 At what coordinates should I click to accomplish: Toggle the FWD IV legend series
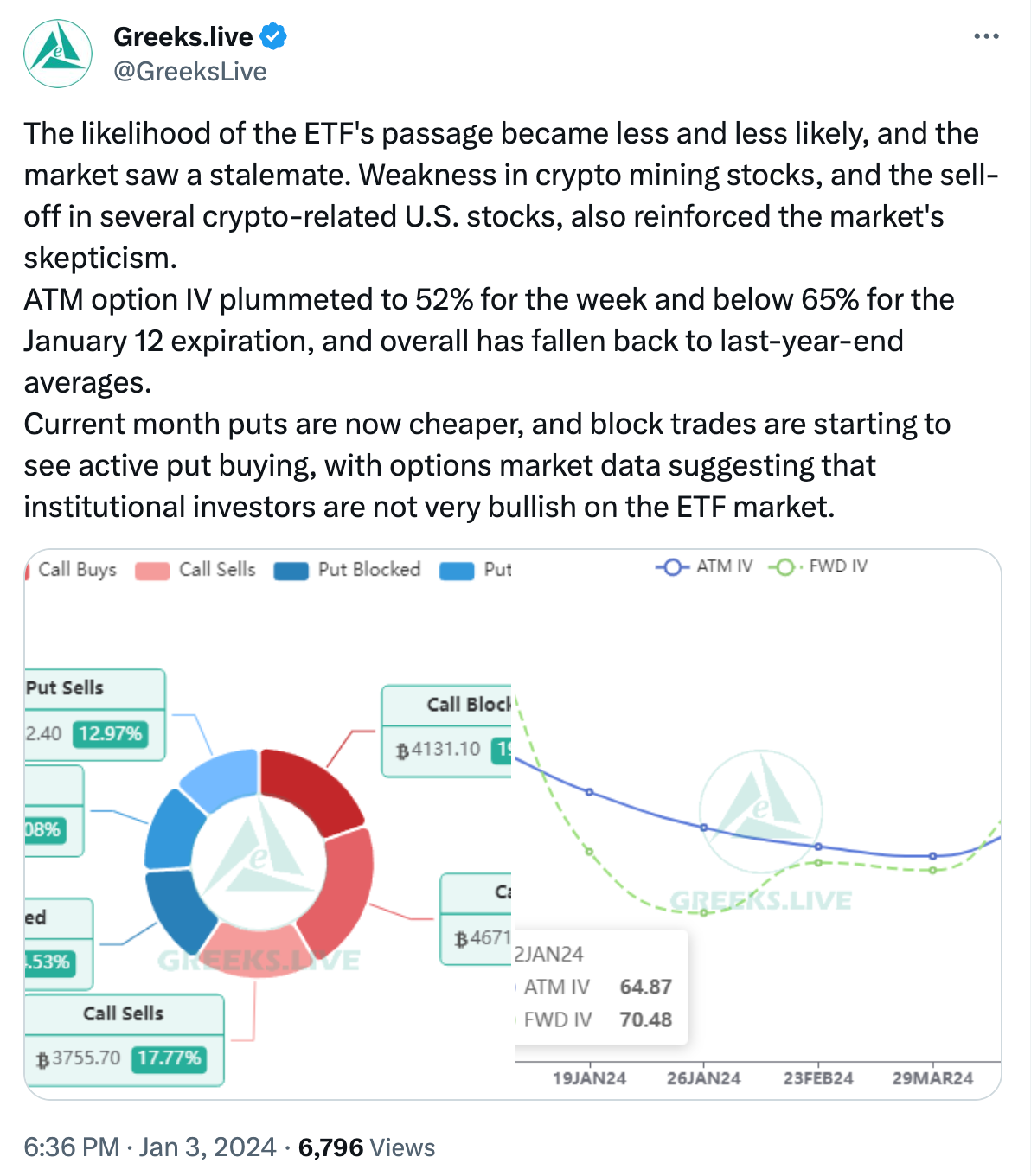(x=818, y=566)
